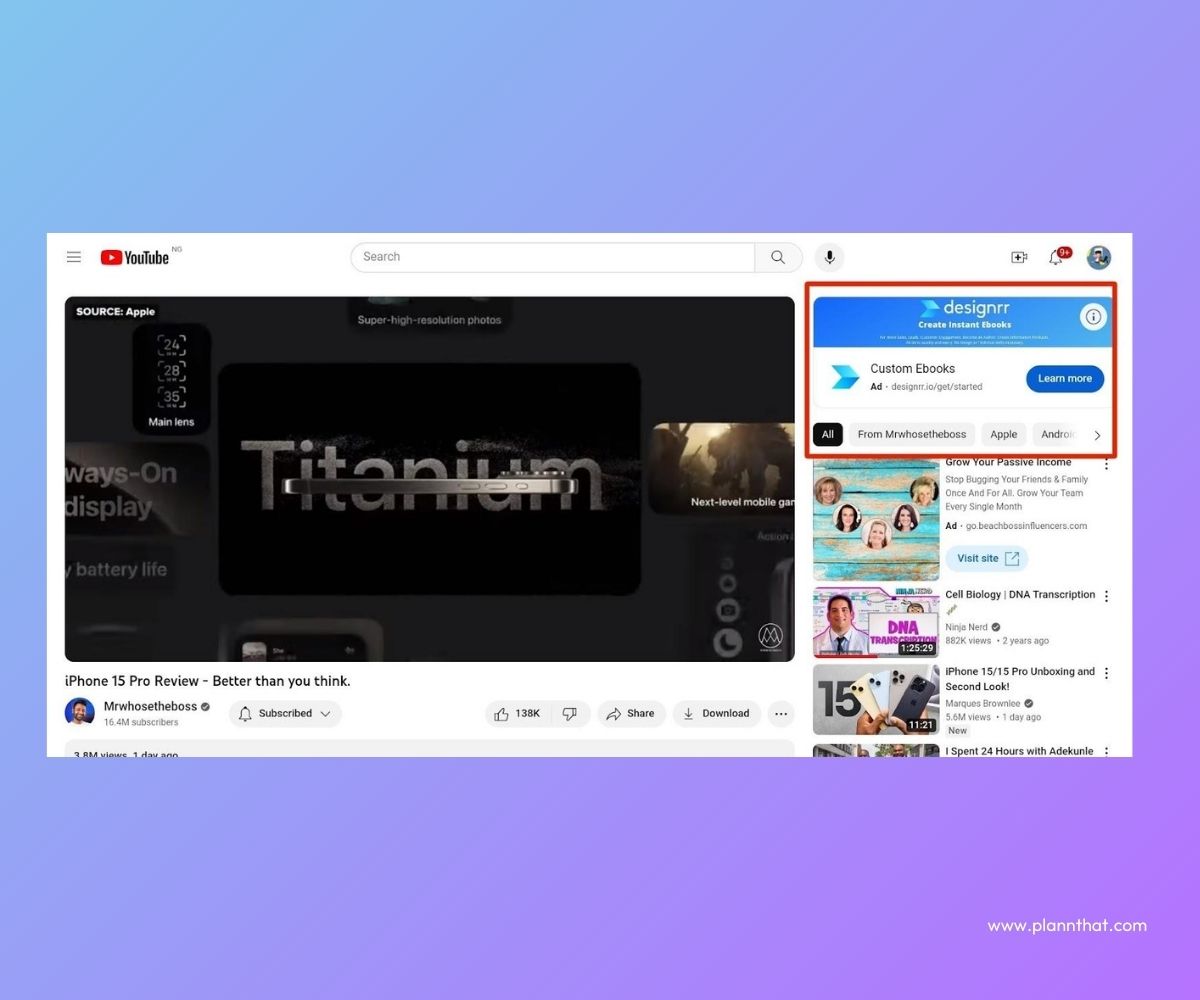Open options for Cell Biology video
The height and width of the screenshot is (1000, 1200).
pyautogui.click(x=1106, y=596)
